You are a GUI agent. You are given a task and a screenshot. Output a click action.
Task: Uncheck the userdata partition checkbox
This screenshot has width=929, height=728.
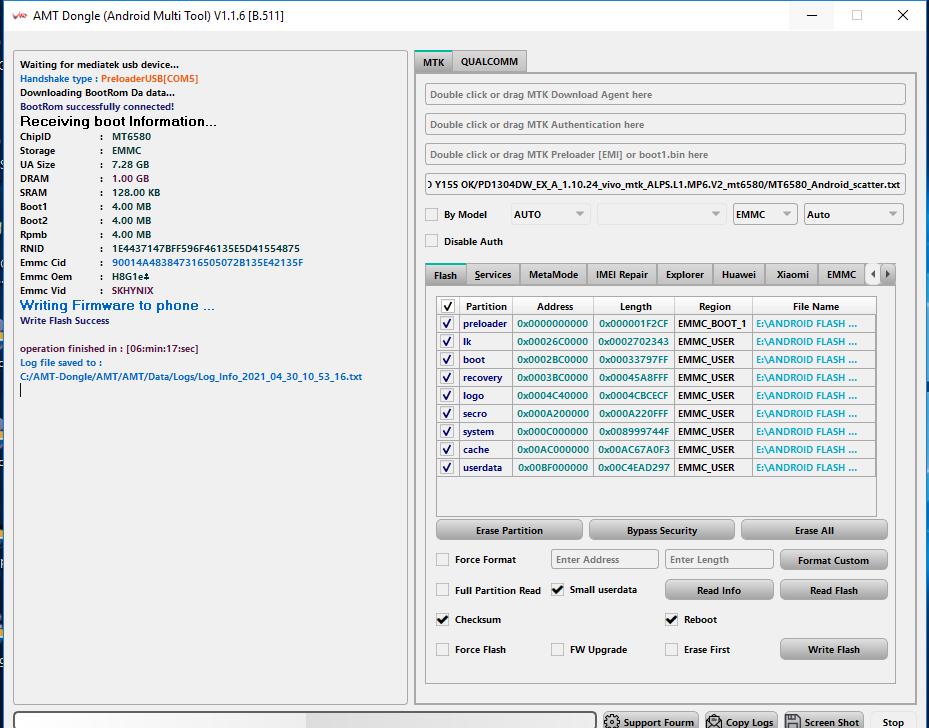coord(447,467)
